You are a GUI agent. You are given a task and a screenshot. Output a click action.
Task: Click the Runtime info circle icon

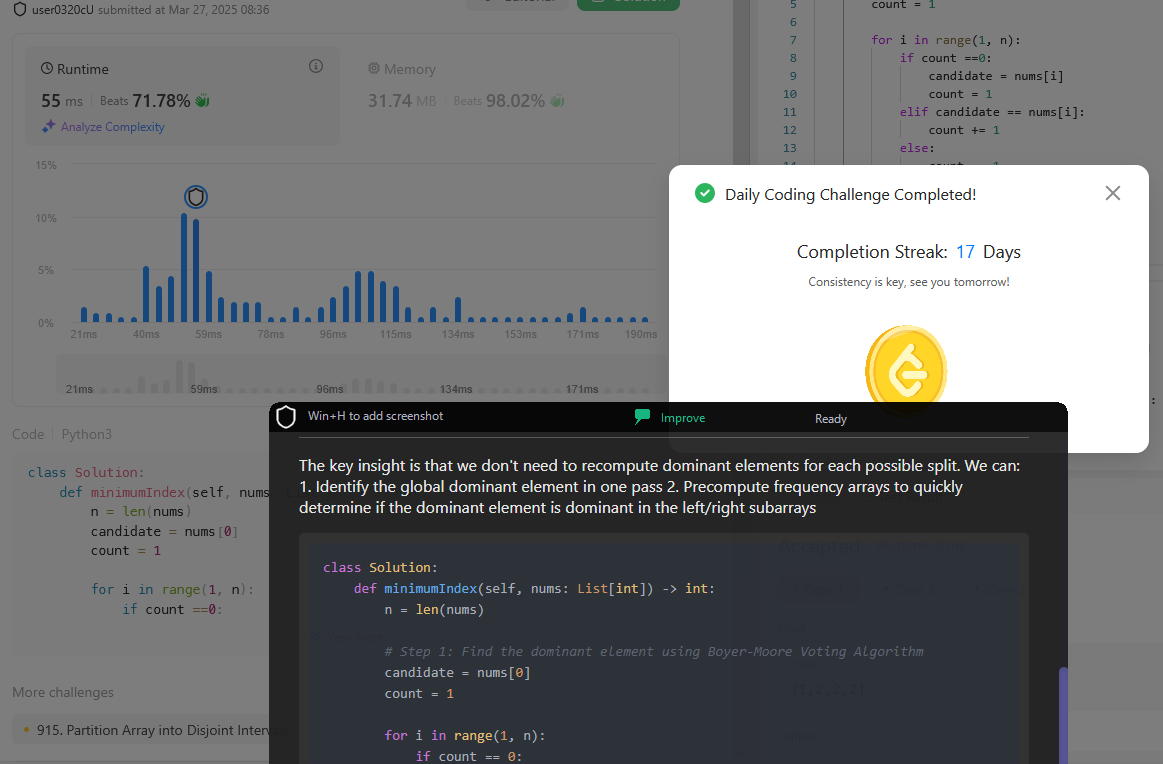point(316,67)
